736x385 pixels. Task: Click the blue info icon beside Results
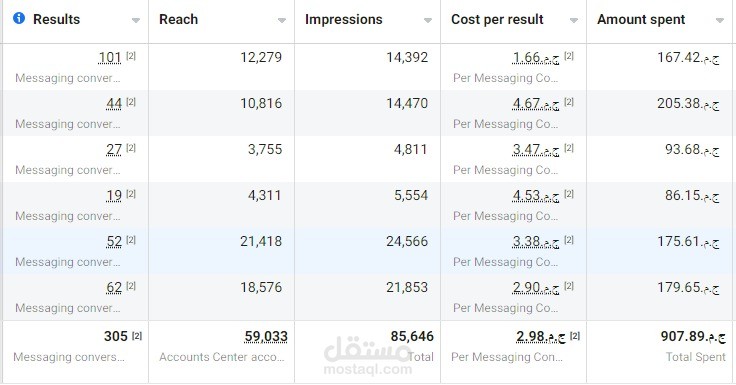[19, 18]
